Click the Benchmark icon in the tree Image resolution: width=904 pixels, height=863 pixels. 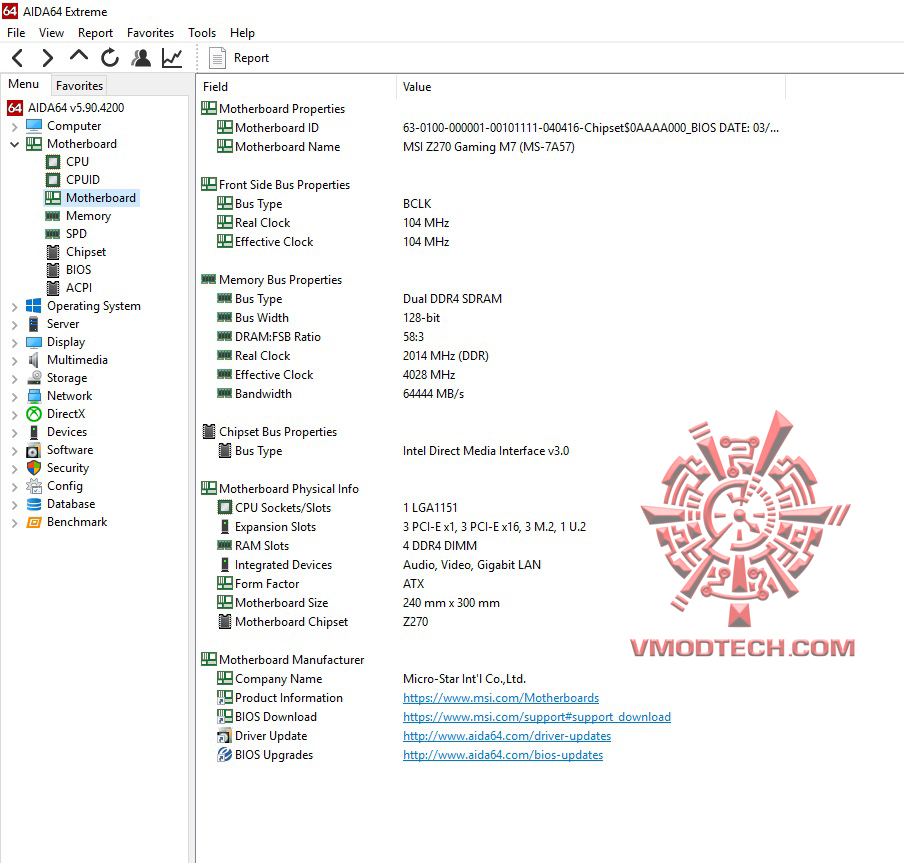(34, 522)
